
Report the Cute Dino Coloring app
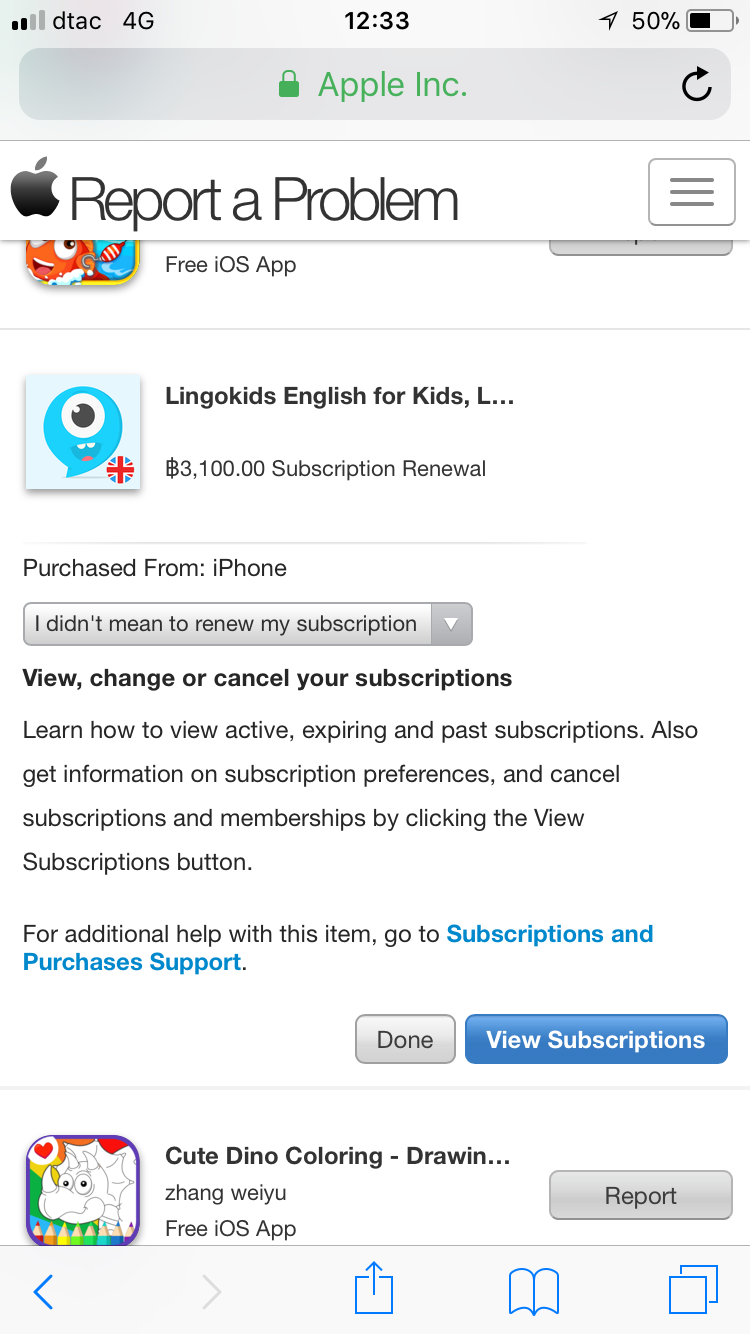[x=640, y=1195]
